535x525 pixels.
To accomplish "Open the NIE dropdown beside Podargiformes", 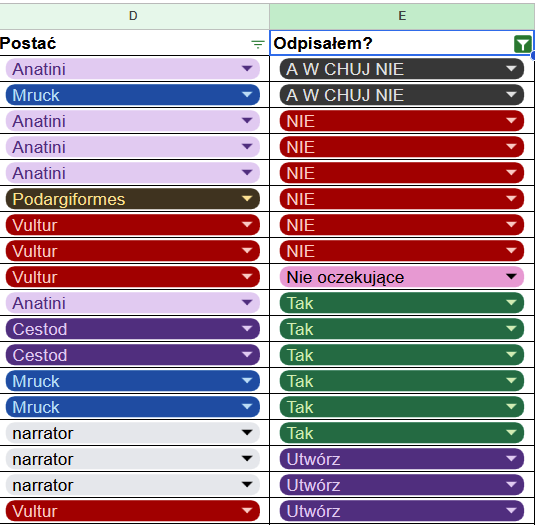I will (402, 199).
